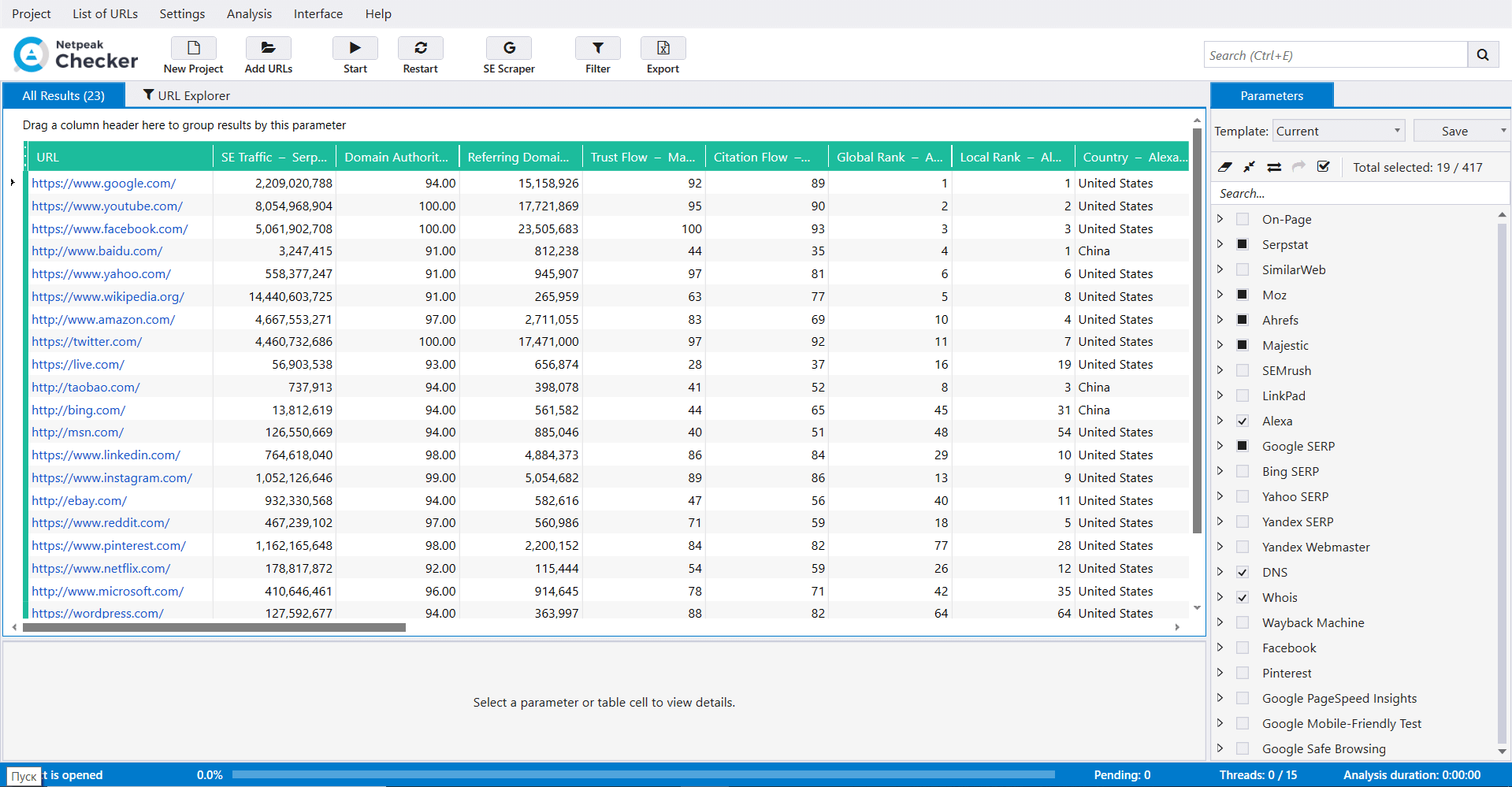
Task: Expand the LinkPad parameter group
Action: coord(1220,395)
